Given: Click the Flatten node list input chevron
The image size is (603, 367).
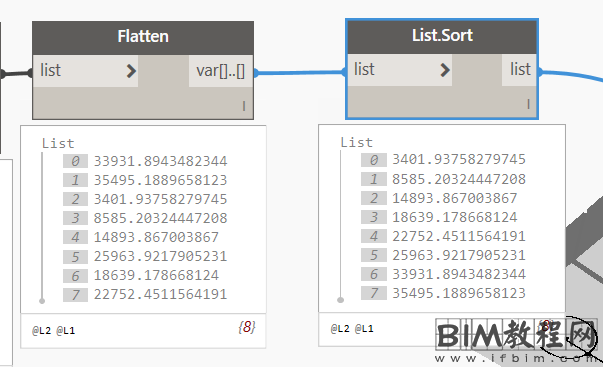Looking at the screenshot, I should click(131, 71).
